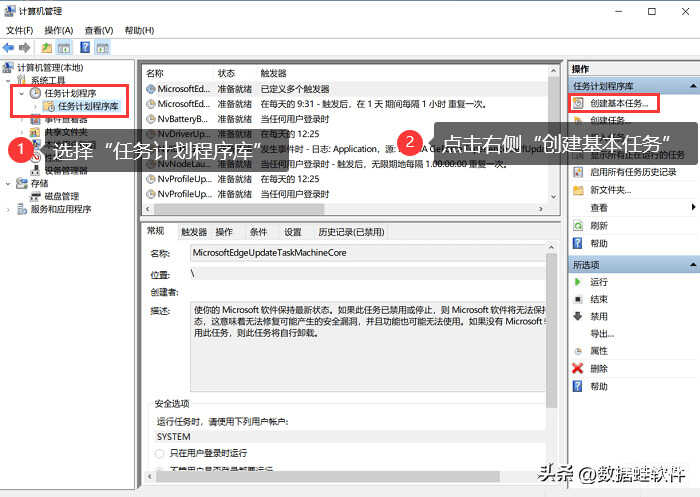Click the 新文件夹 folder icon
This screenshot has height=497, width=700.
click(x=578, y=190)
